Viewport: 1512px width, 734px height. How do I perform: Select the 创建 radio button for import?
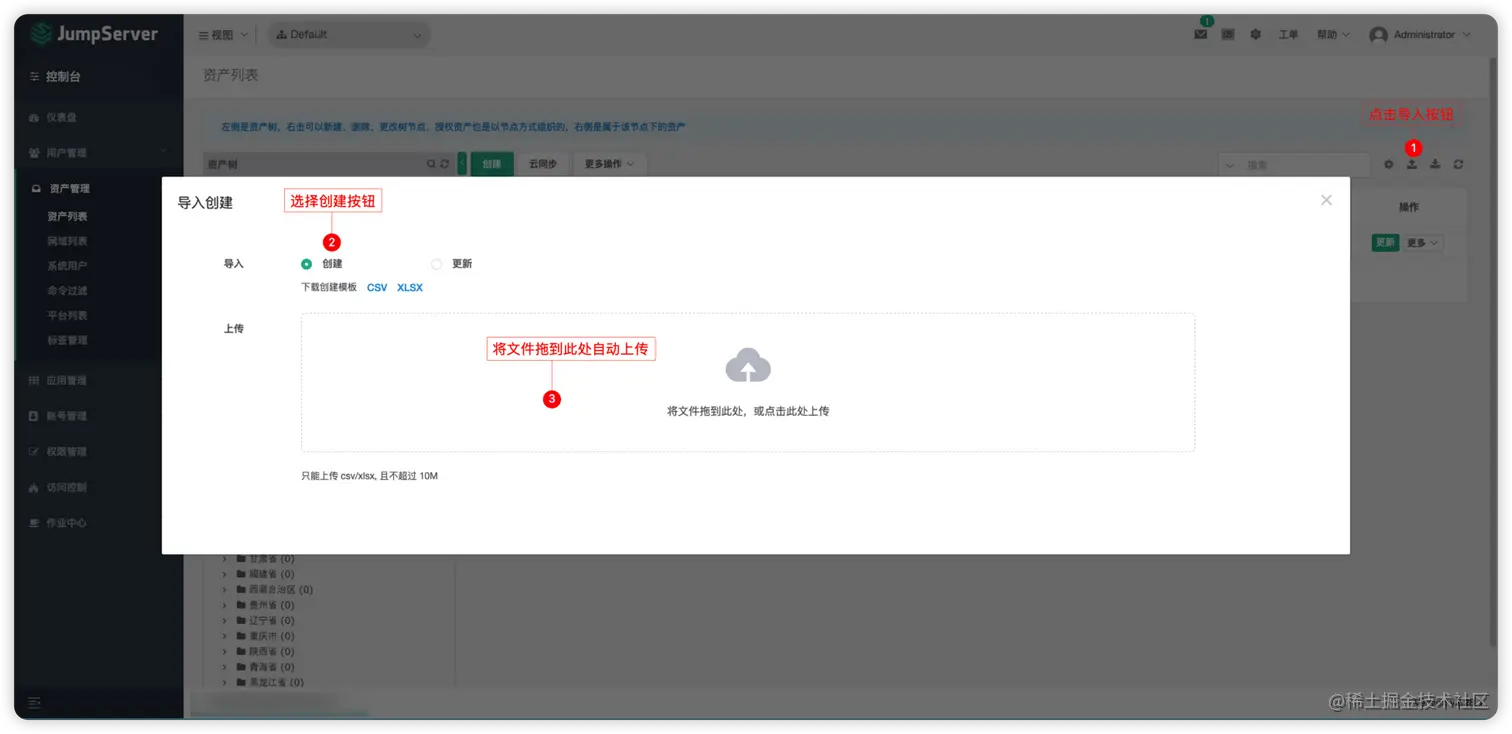(x=306, y=263)
